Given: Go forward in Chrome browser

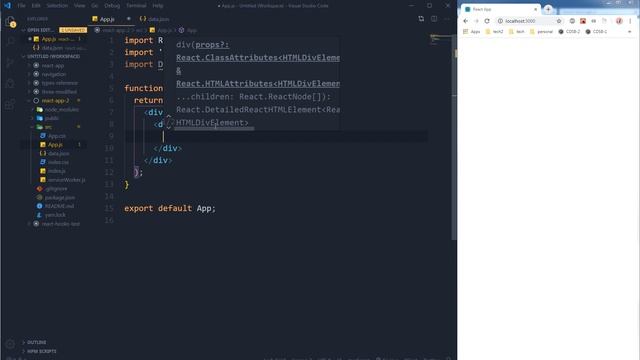Looking at the screenshot, I should click(476, 21).
